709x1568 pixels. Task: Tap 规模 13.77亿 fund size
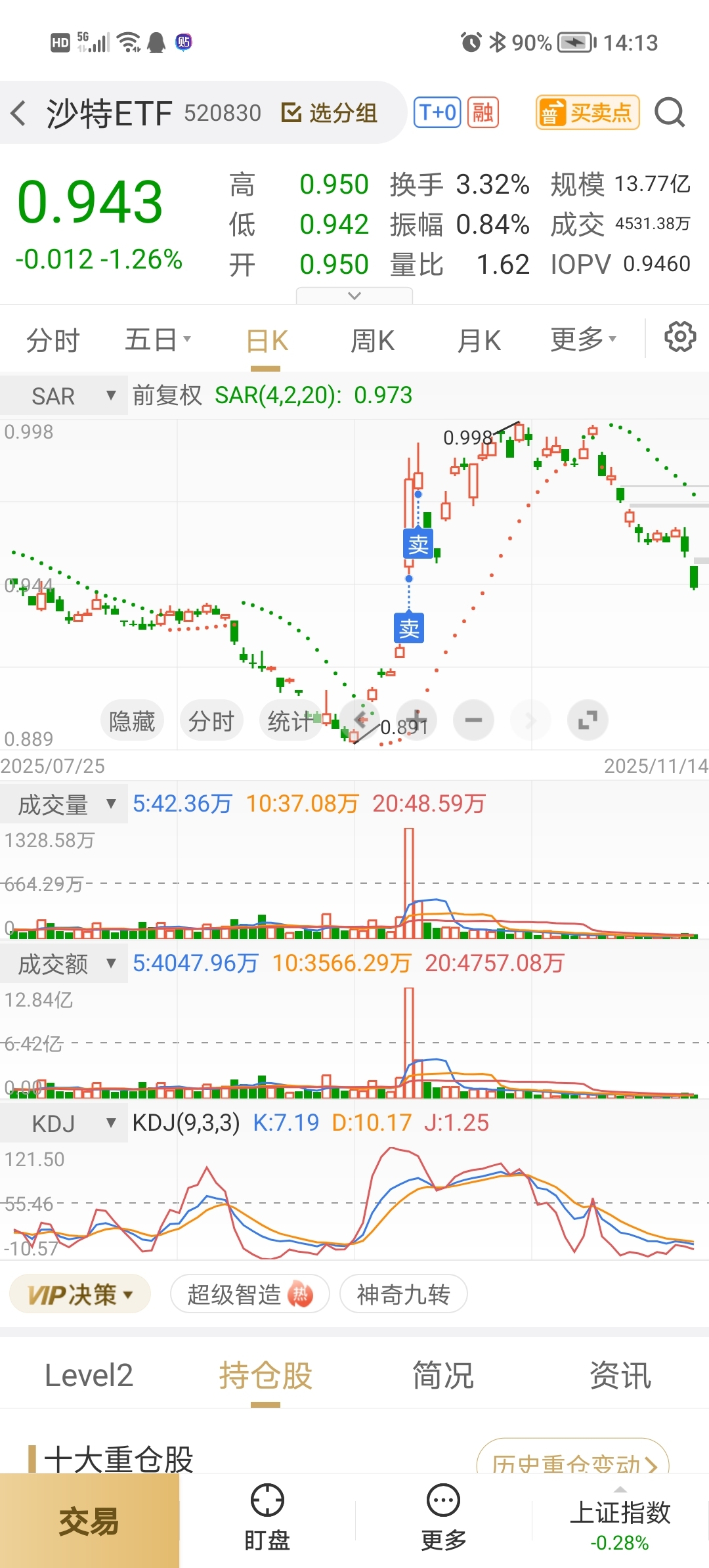click(x=620, y=185)
